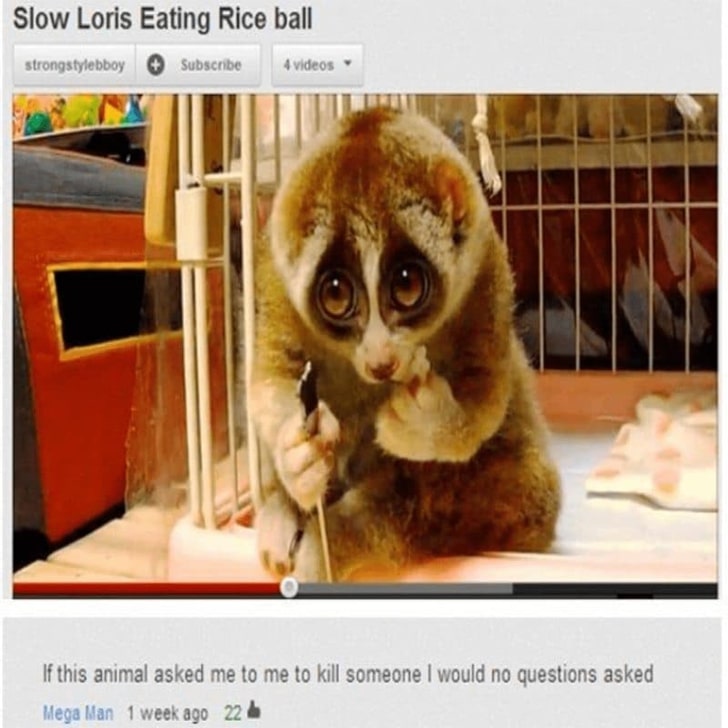Open the strongstylebboy channel button

[75, 65]
